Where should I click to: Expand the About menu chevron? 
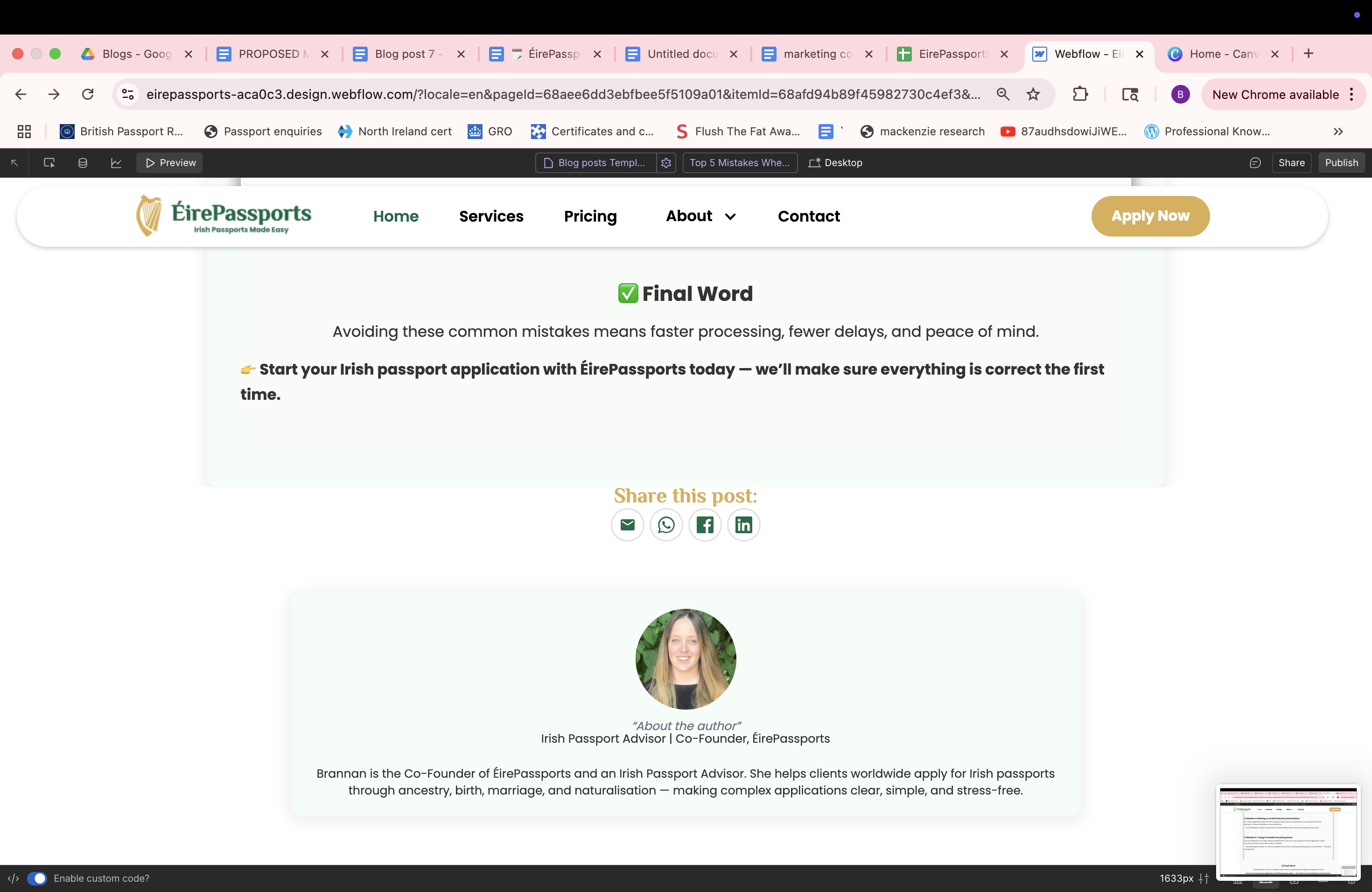coord(730,216)
